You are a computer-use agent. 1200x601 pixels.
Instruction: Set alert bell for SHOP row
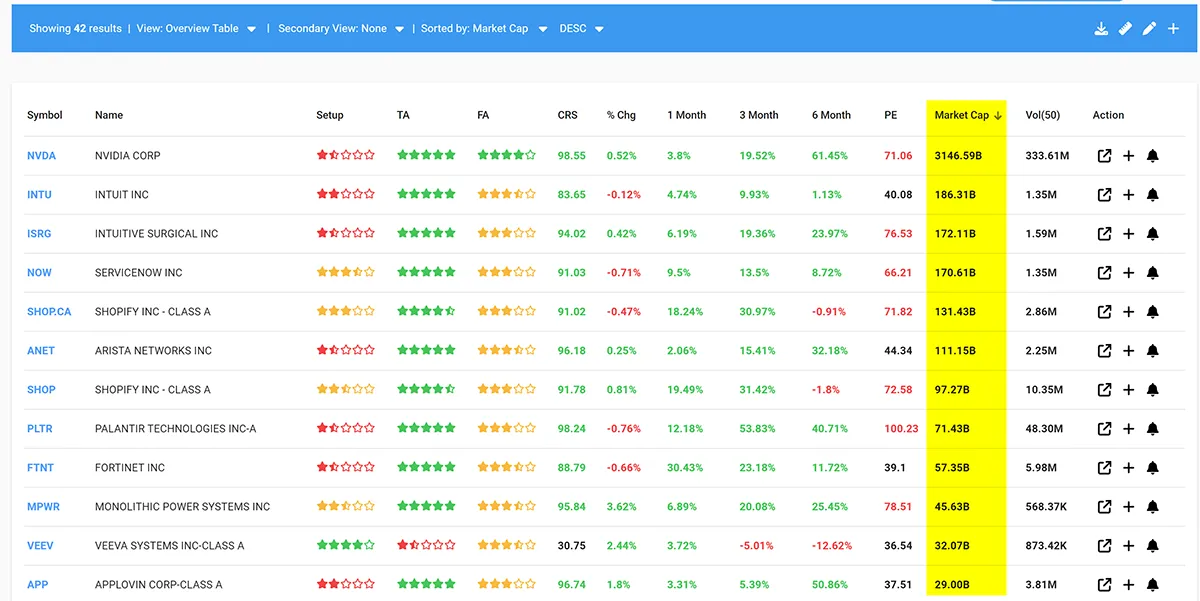(x=1152, y=390)
